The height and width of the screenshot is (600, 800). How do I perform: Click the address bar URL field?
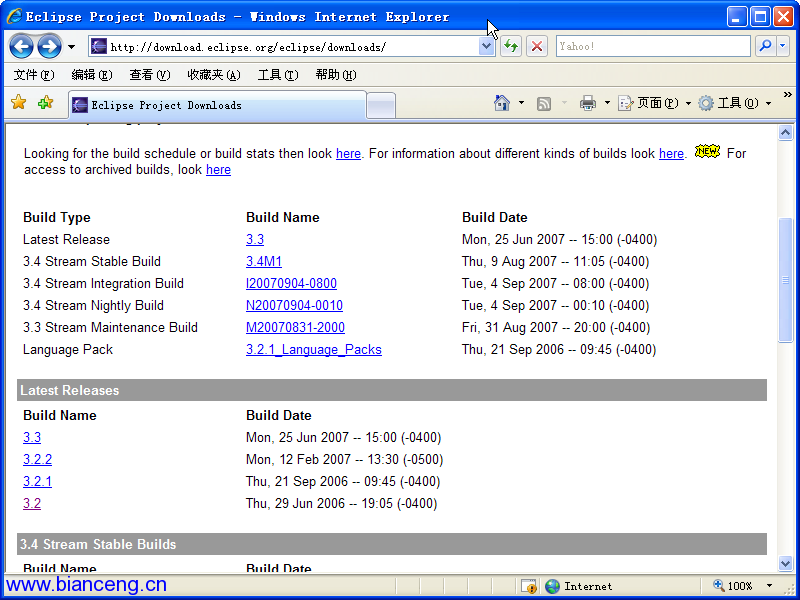[284, 47]
